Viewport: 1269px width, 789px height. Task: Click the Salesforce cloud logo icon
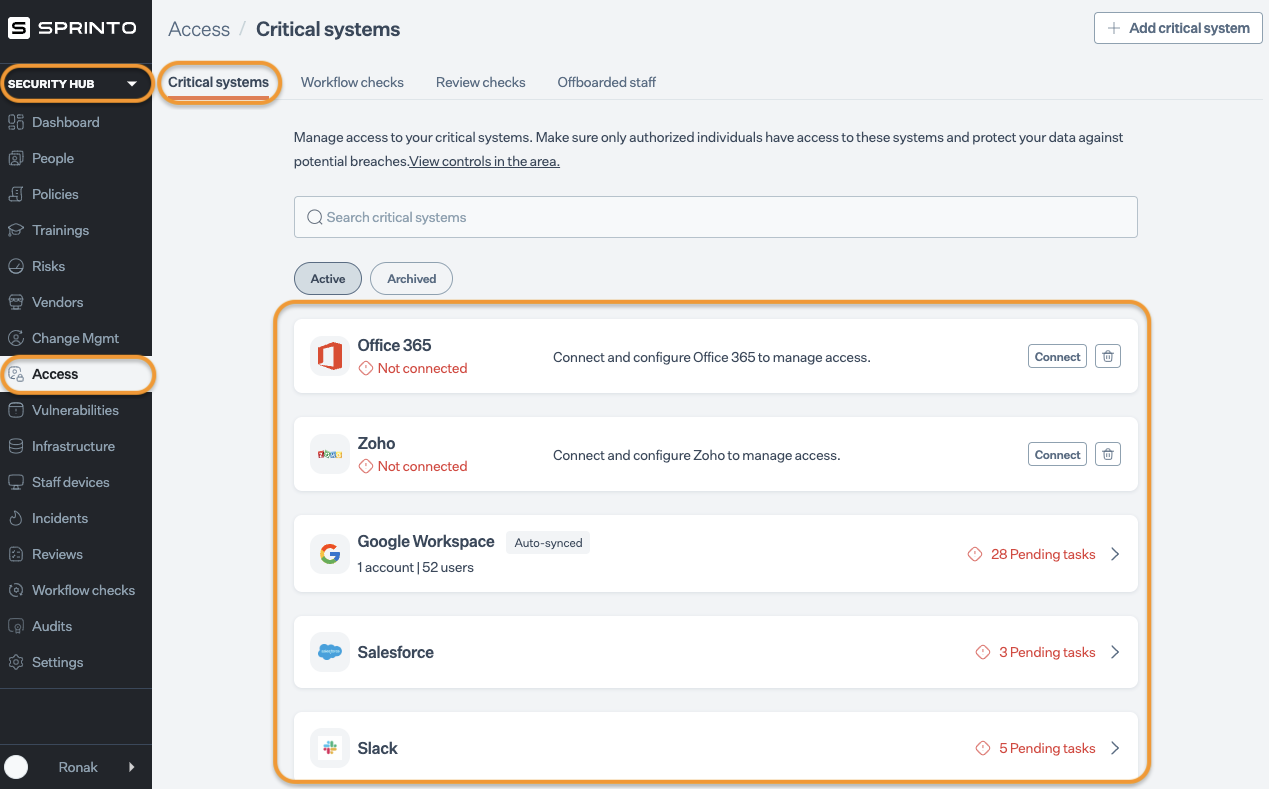329,652
